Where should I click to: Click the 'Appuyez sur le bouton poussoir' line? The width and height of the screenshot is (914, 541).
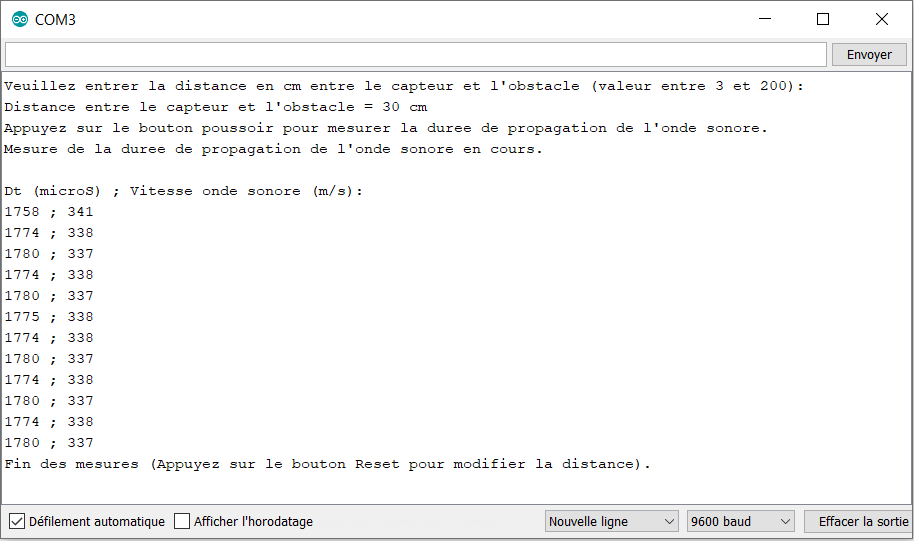click(x=385, y=128)
